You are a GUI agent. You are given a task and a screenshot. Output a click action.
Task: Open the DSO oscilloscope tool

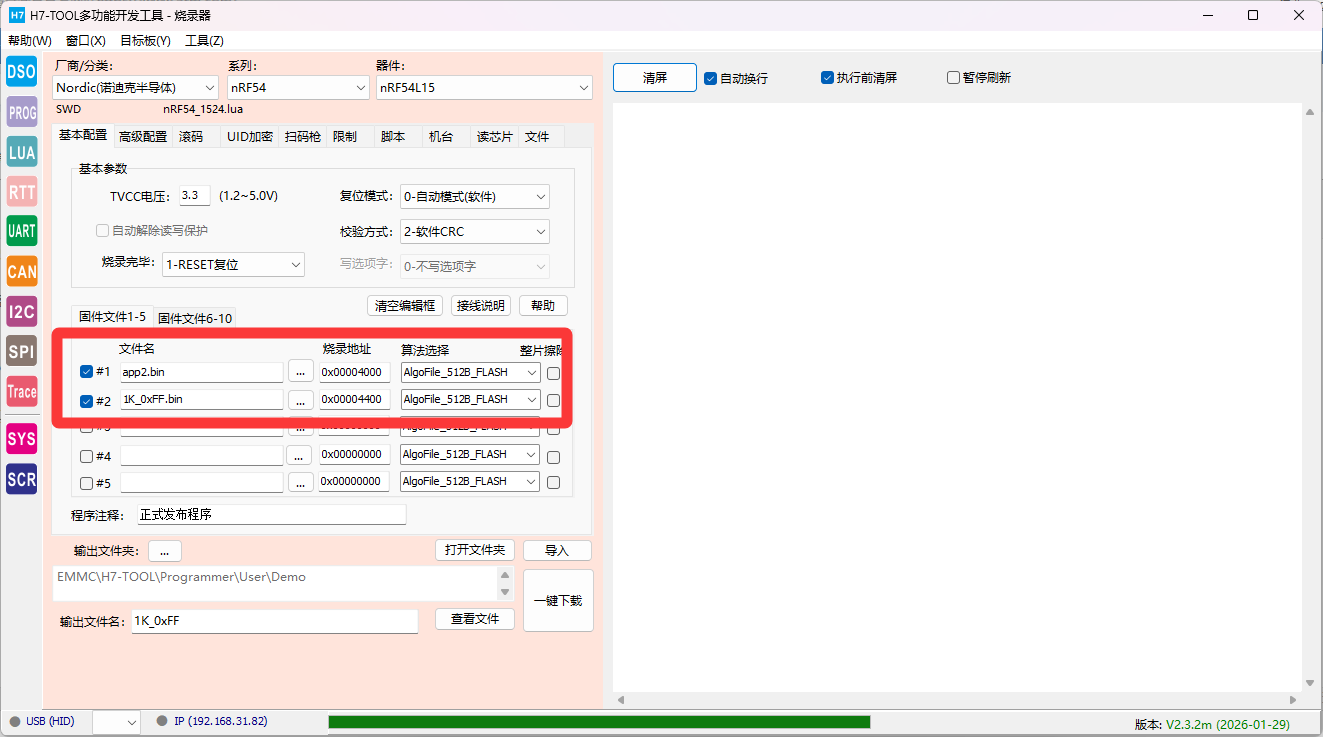coord(21,72)
